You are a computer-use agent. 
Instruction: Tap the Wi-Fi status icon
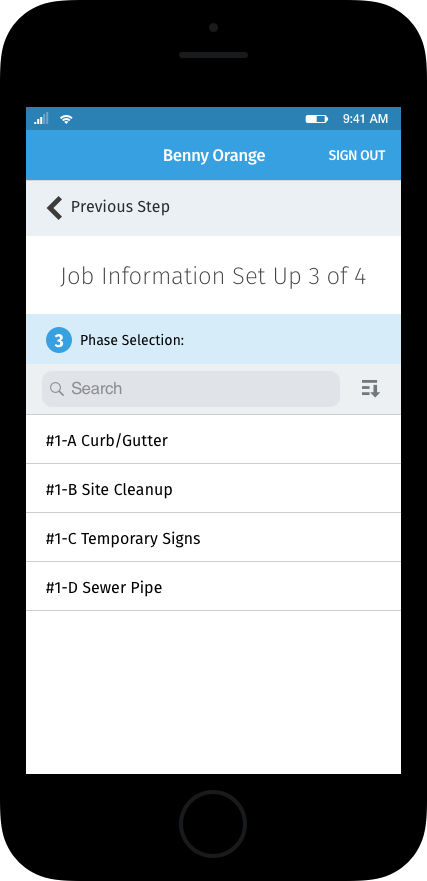click(66, 119)
